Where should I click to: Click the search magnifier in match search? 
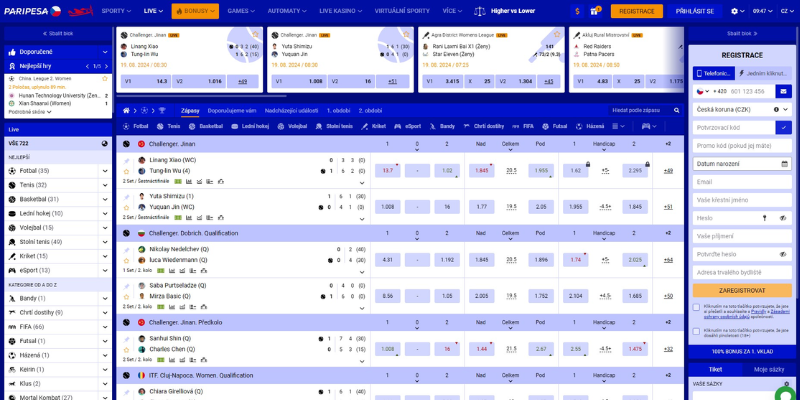677,110
